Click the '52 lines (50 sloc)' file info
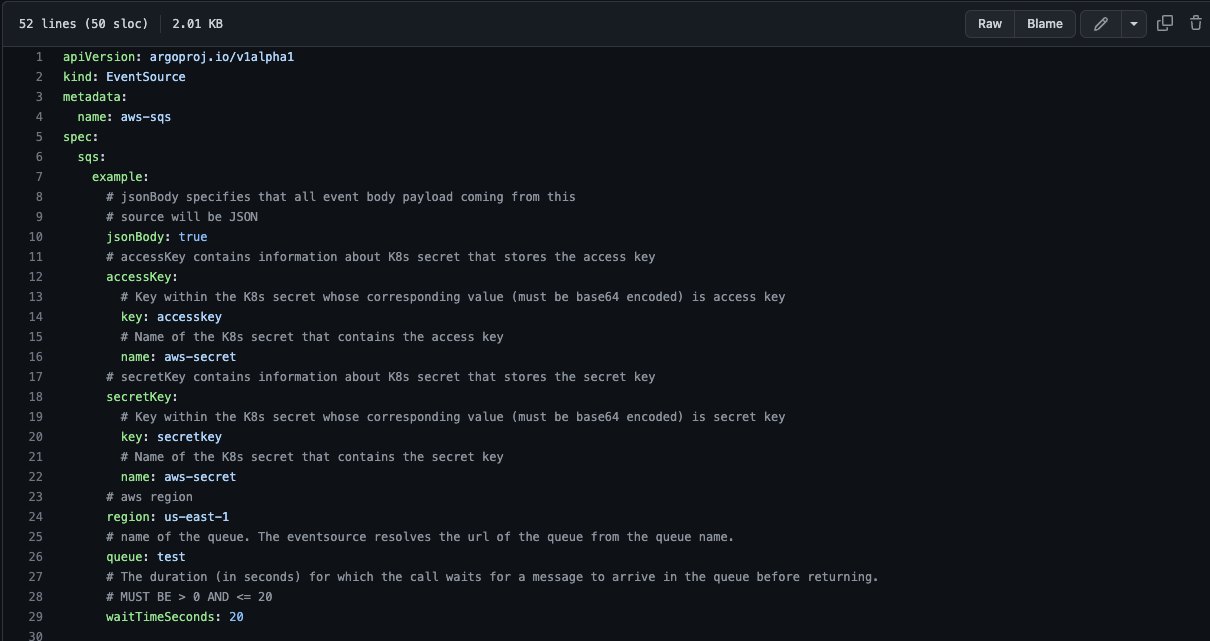The width and height of the screenshot is (1210, 641). point(83,23)
